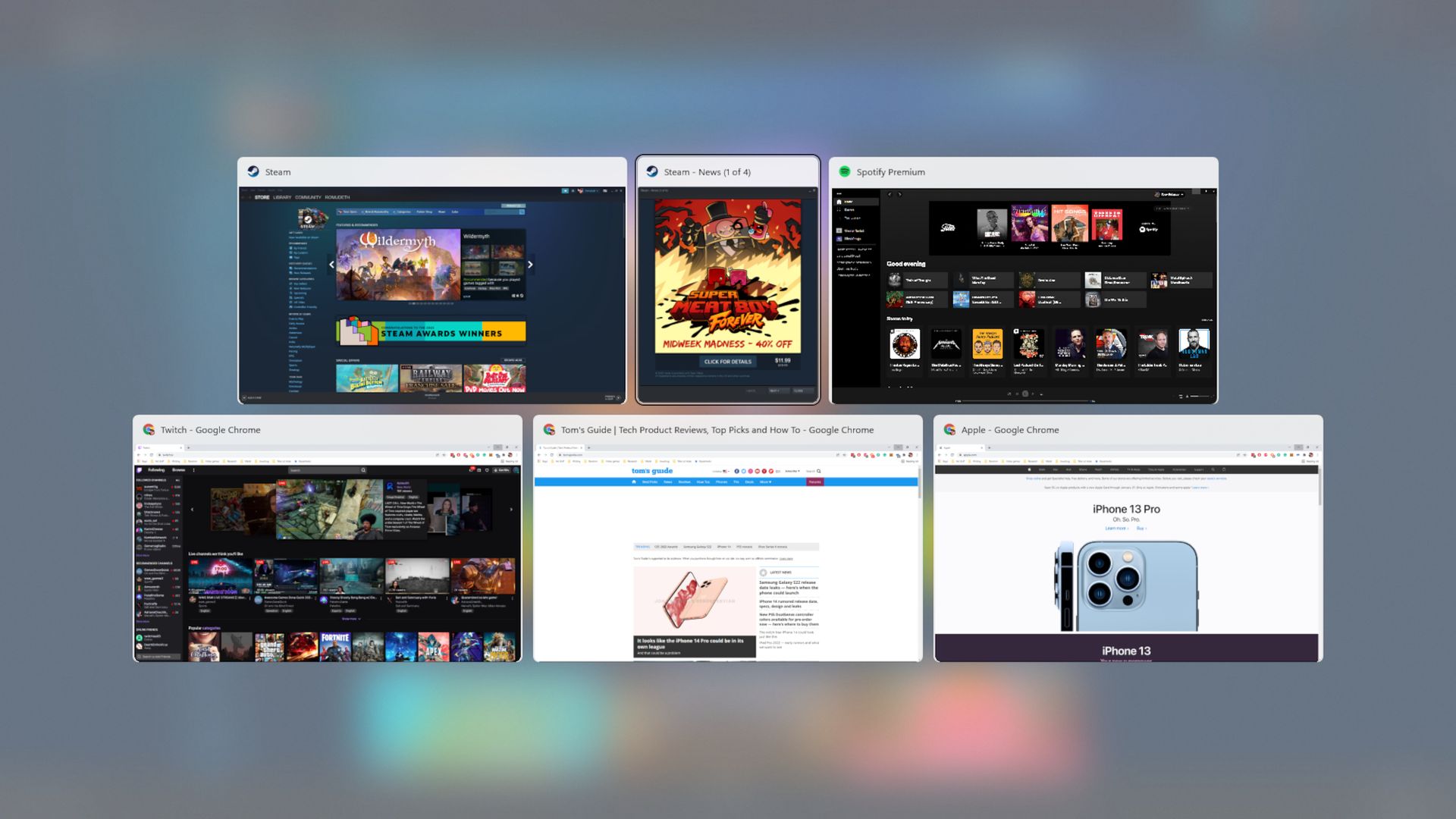
Task: Click the back navigation arrow in Spotify
Action: 890,194
